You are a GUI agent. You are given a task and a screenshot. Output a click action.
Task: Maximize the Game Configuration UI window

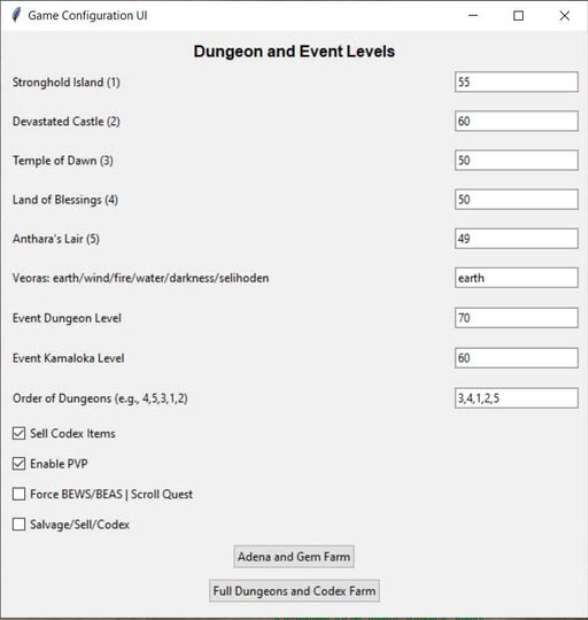click(x=518, y=15)
